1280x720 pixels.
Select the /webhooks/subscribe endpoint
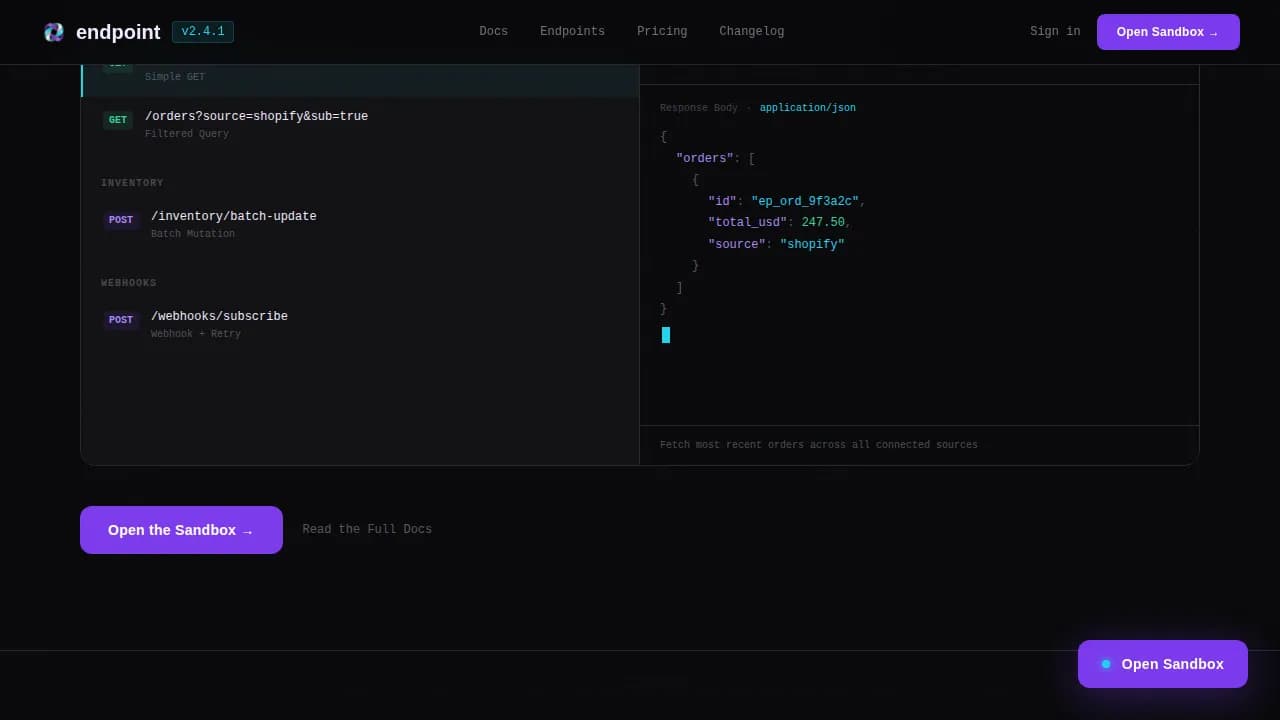360,324
